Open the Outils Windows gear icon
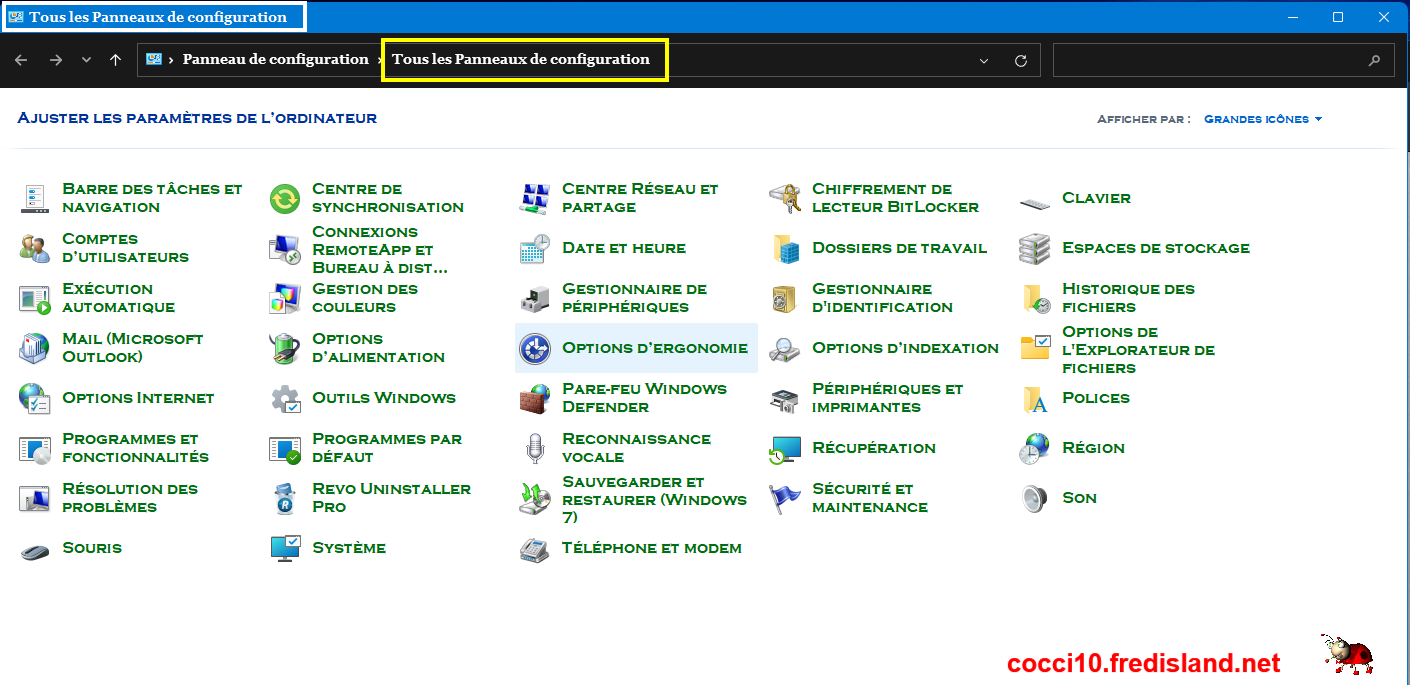1410x685 pixels. click(285, 398)
